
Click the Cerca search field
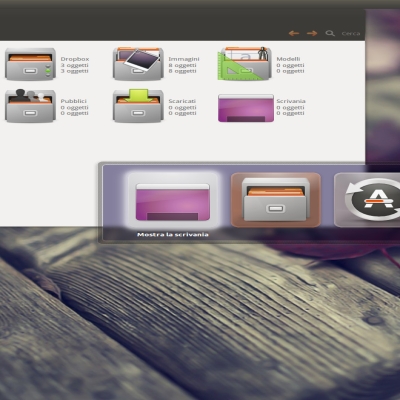[351, 33]
